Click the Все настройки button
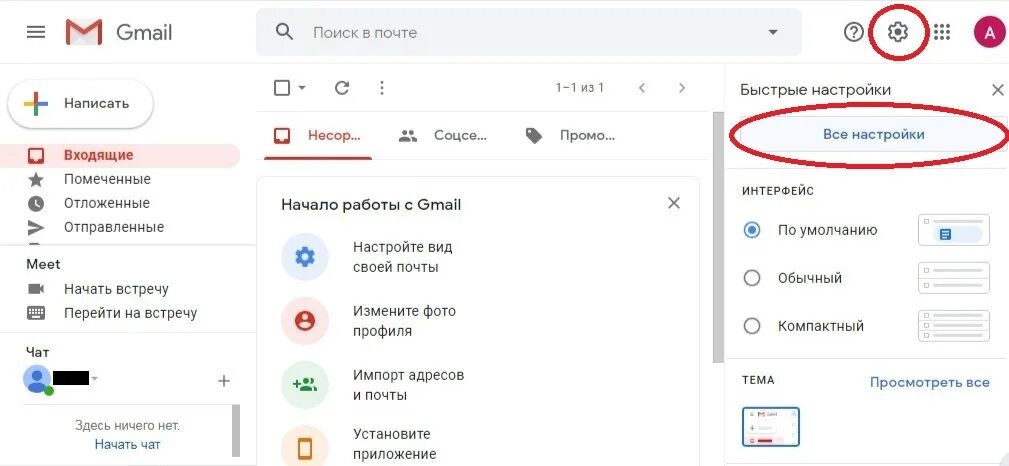The height and width of the screenshot is (466, 1009). tap(873, 135)
